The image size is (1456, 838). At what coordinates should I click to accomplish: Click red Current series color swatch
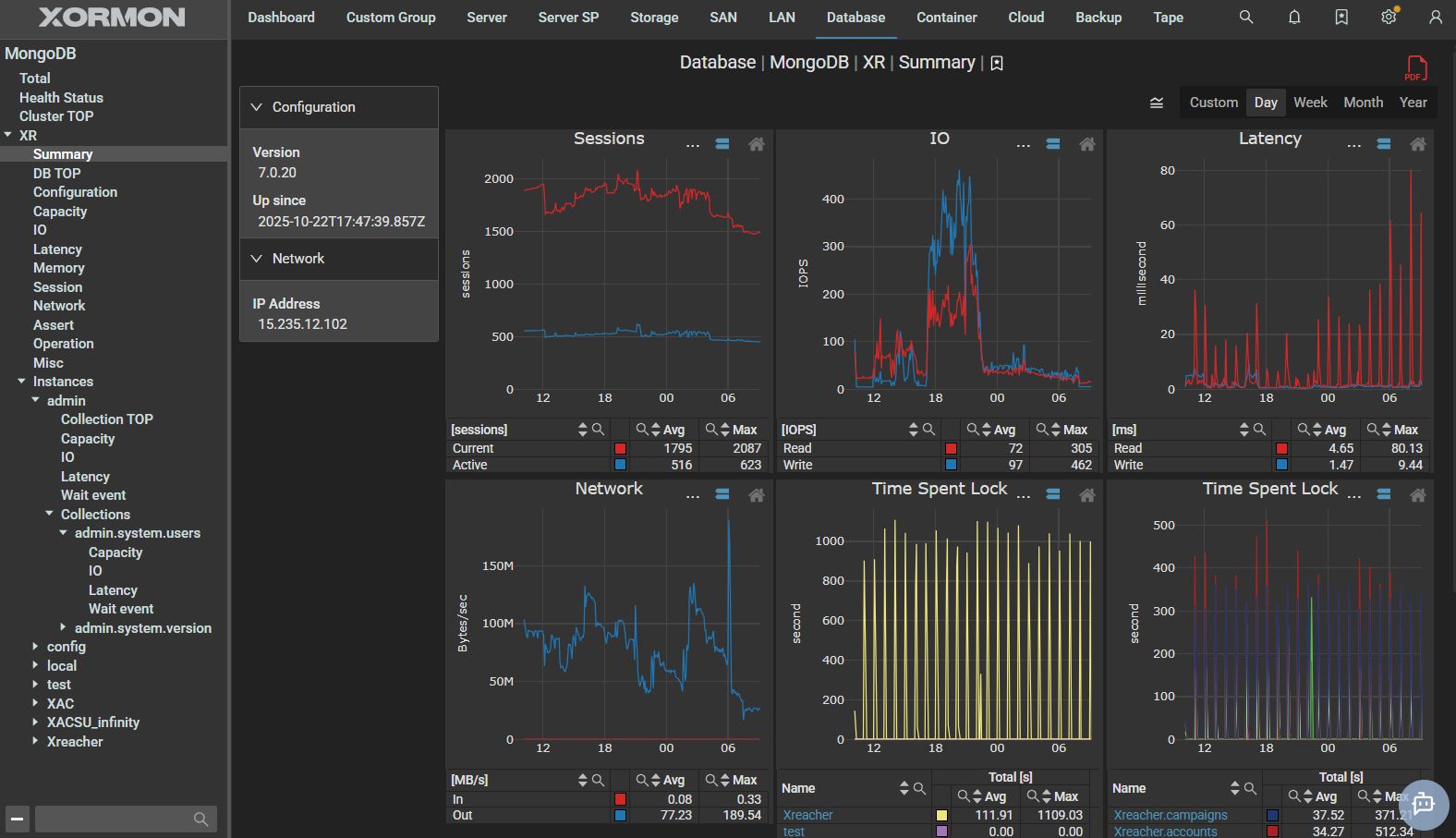click(620, 448)
